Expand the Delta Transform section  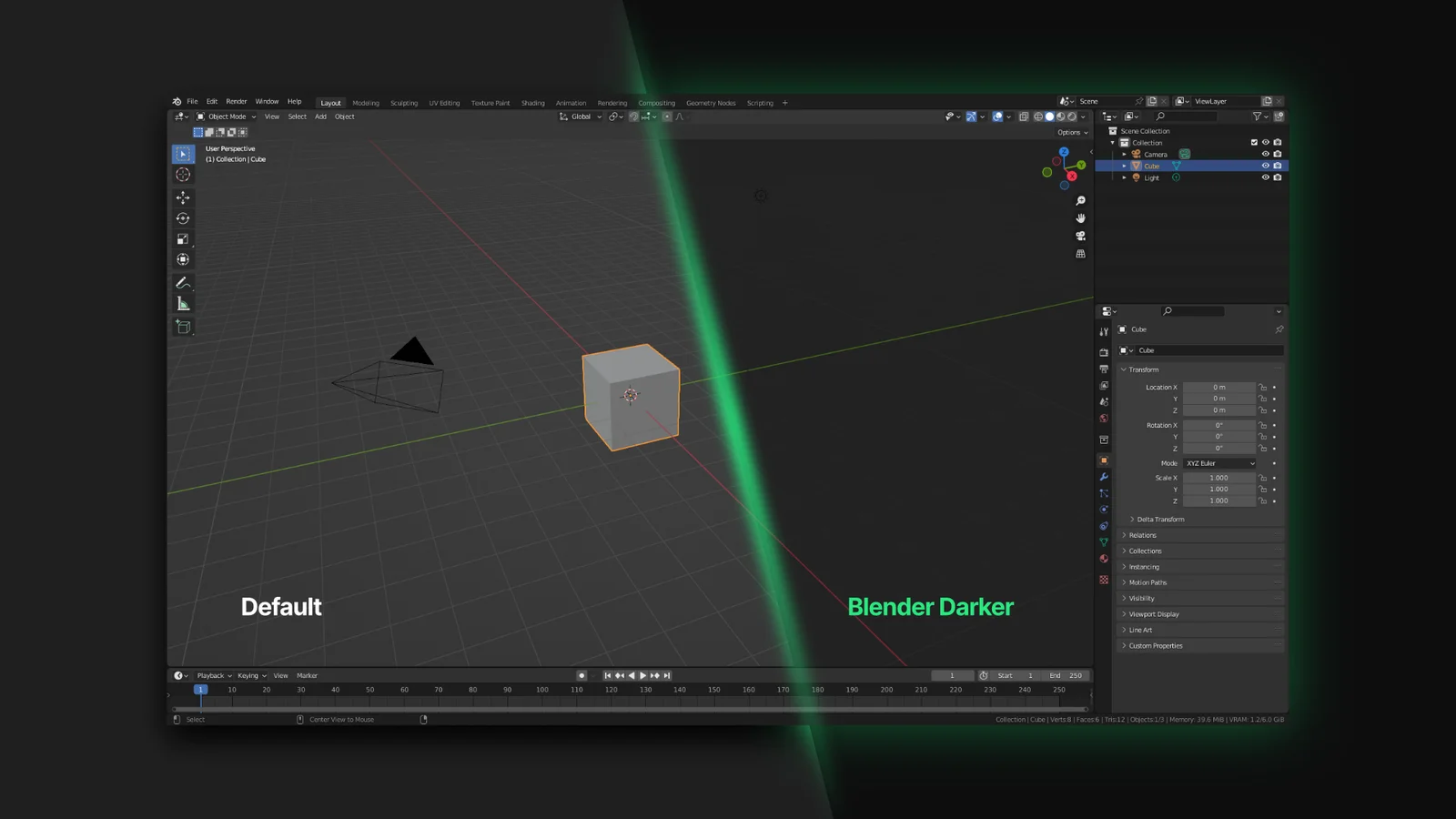point(1157,519)
